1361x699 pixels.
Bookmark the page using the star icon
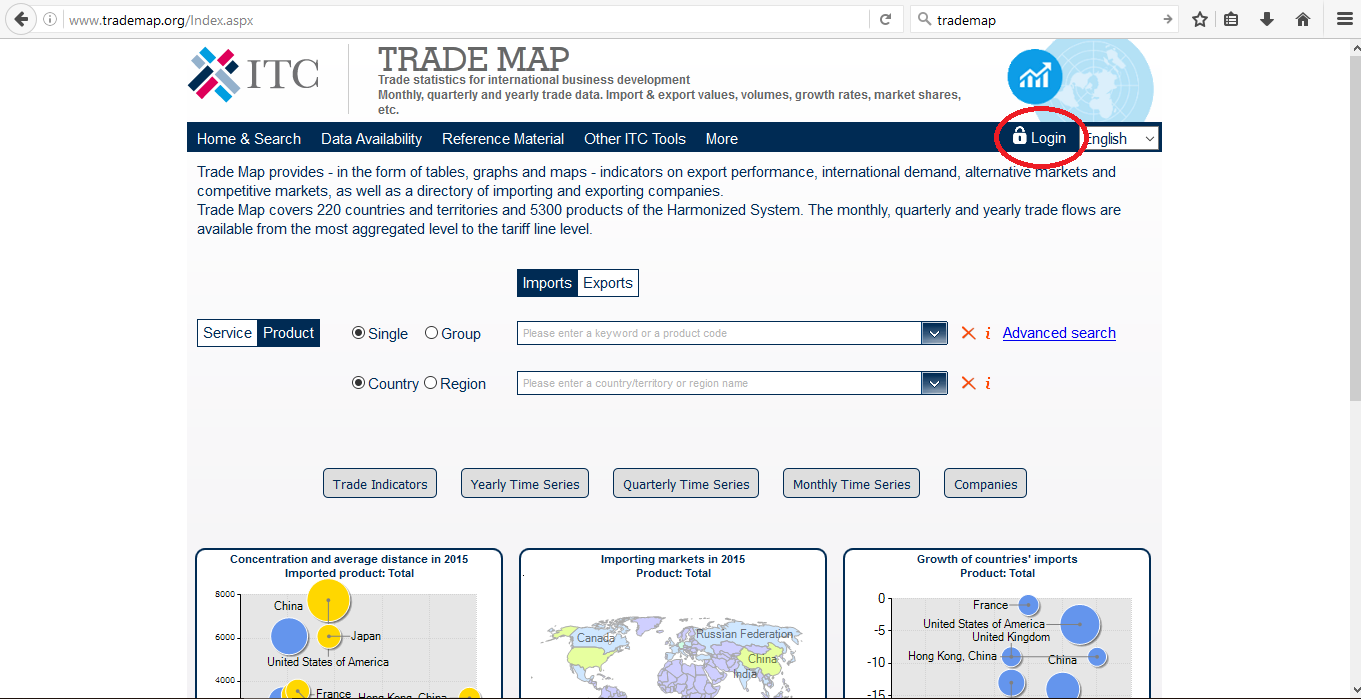point(1199,19)
